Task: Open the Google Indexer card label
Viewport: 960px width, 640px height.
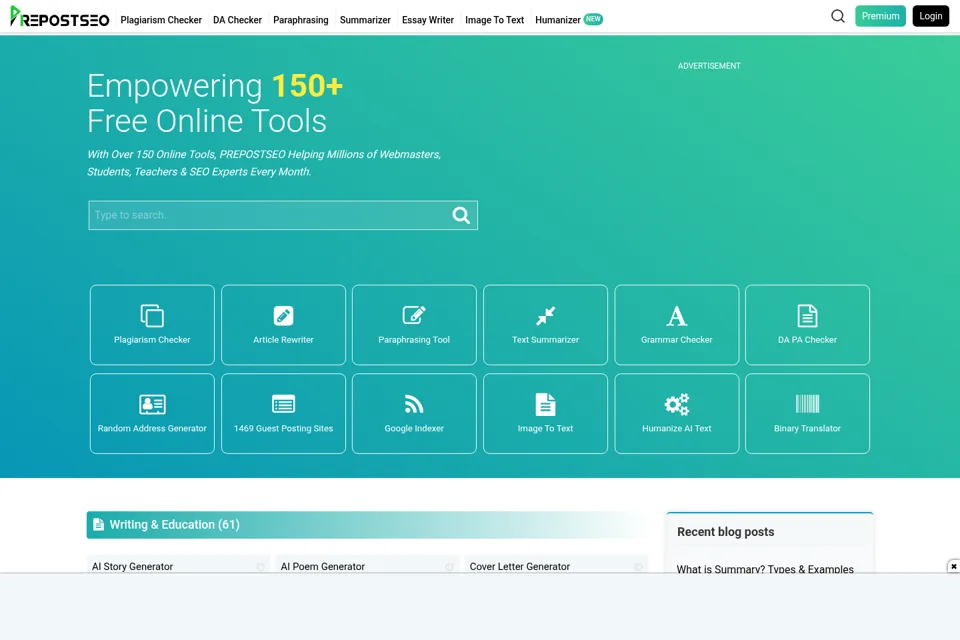Action: point(414,428)
